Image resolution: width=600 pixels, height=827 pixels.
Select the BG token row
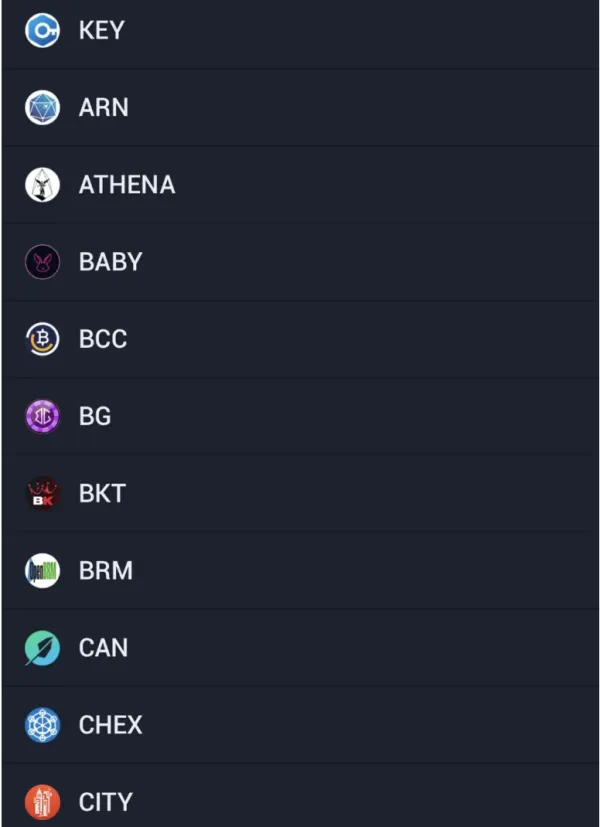(x=300, y=416)
